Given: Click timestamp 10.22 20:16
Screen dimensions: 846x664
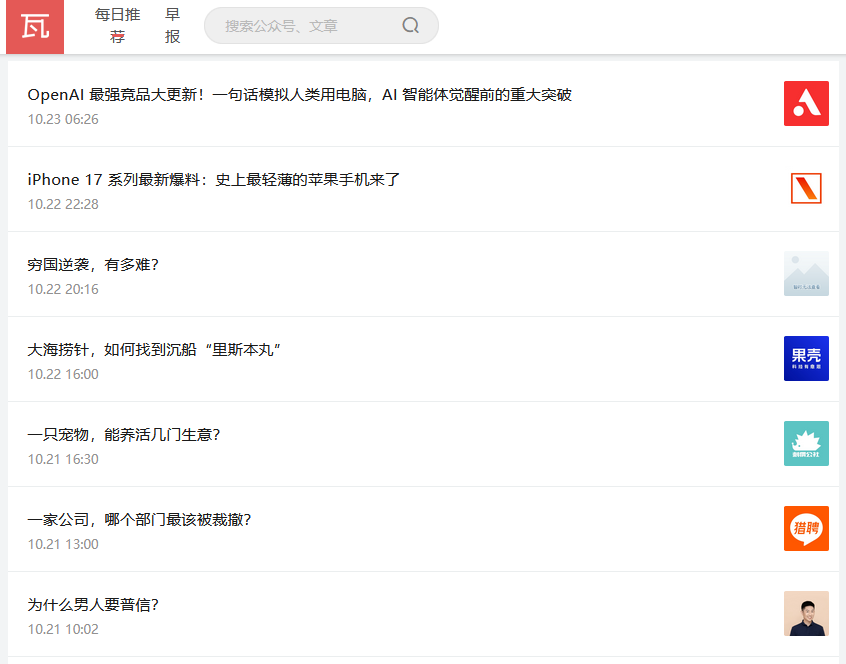Looking at the screenshot, I should [x=63, y=290].
